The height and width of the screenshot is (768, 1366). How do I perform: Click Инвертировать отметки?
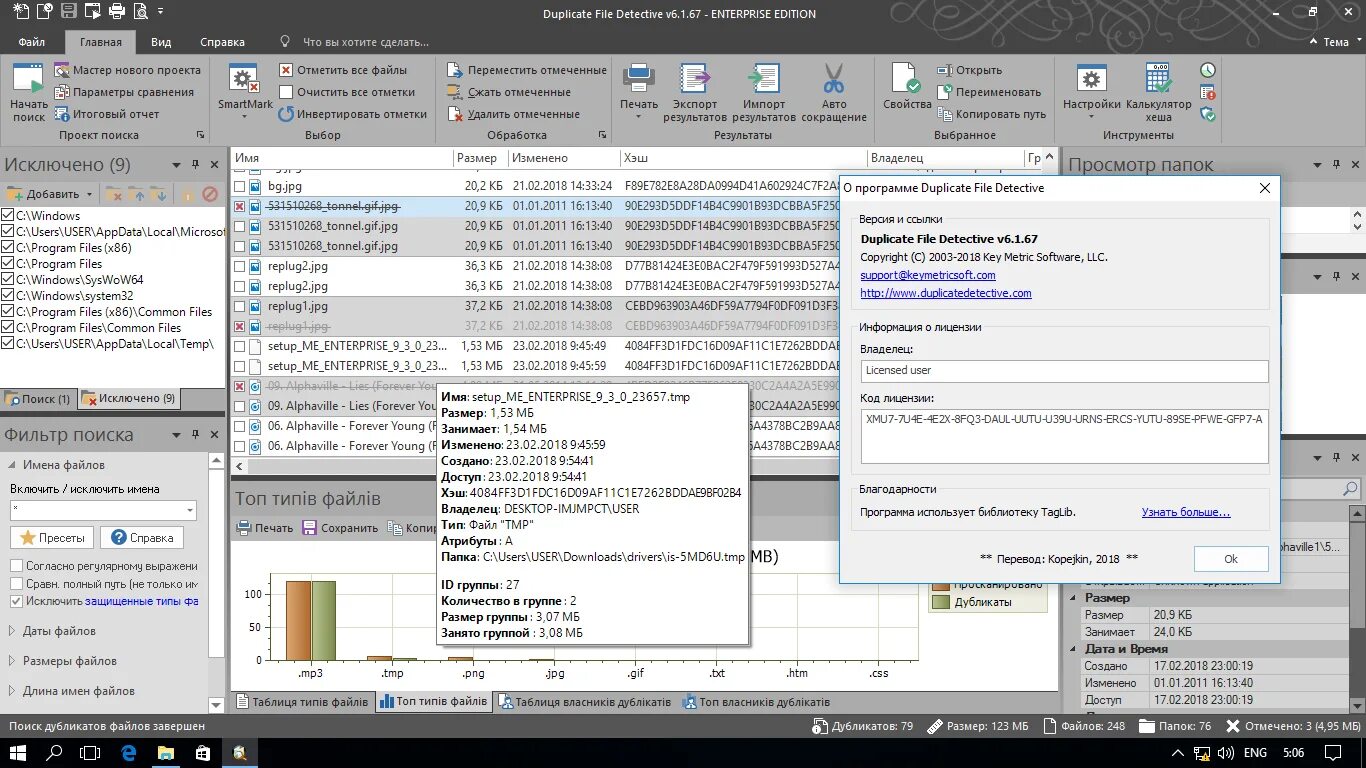tap(352, 114)
